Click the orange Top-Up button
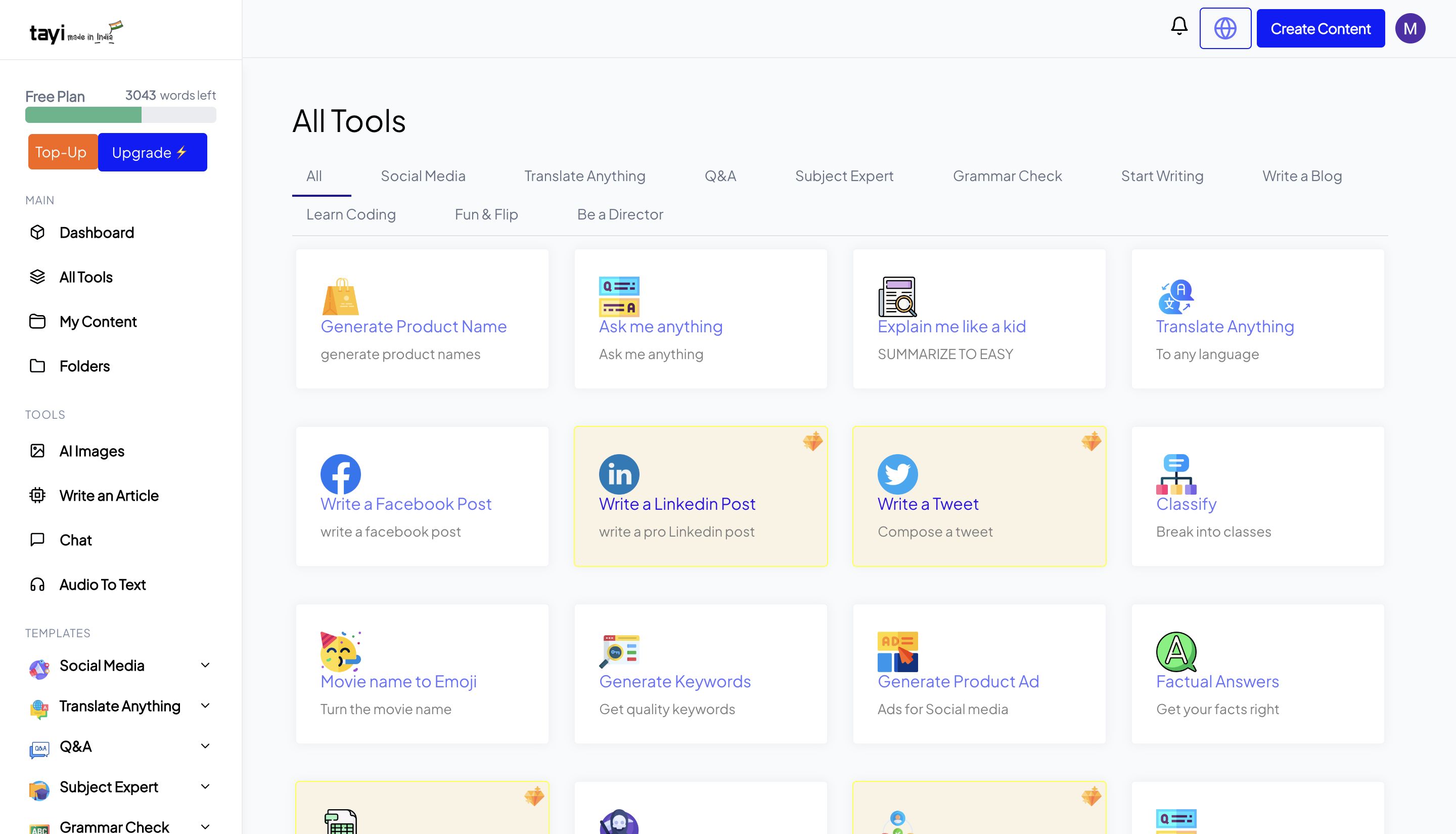 tap(61, 152)
